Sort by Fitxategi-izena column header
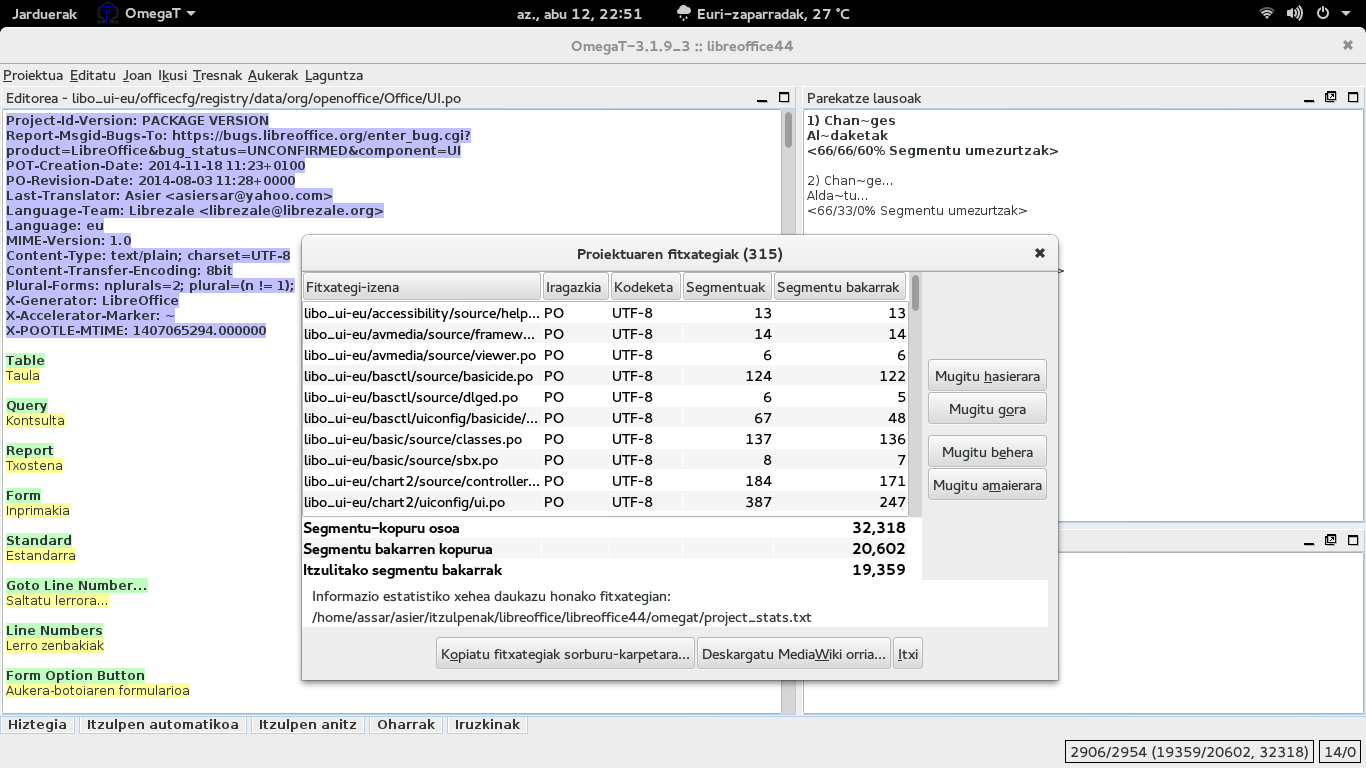Image resolution: width=1366 pixels, height=768 pixels. pos(422,287)
